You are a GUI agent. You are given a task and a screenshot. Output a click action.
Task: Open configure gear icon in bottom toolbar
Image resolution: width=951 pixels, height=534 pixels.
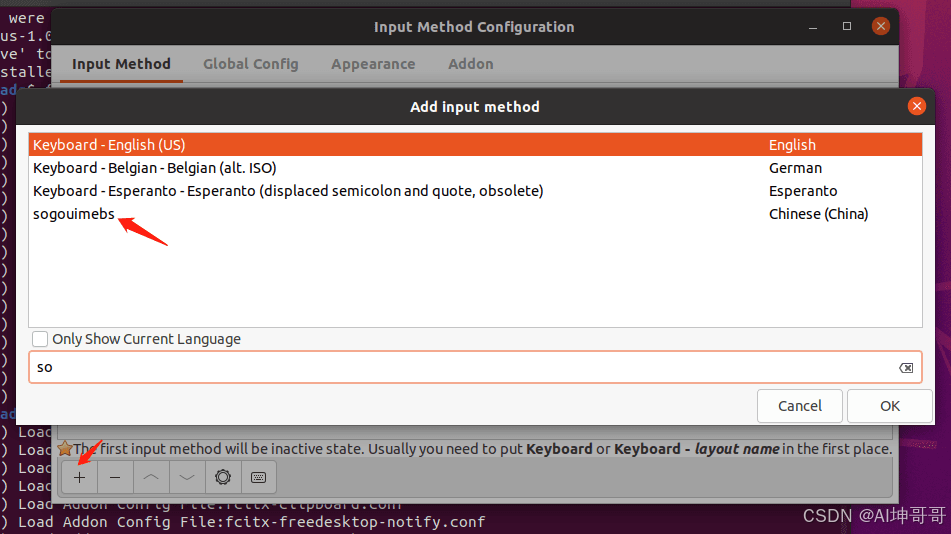pyautogui.click(x=223, y=478)
